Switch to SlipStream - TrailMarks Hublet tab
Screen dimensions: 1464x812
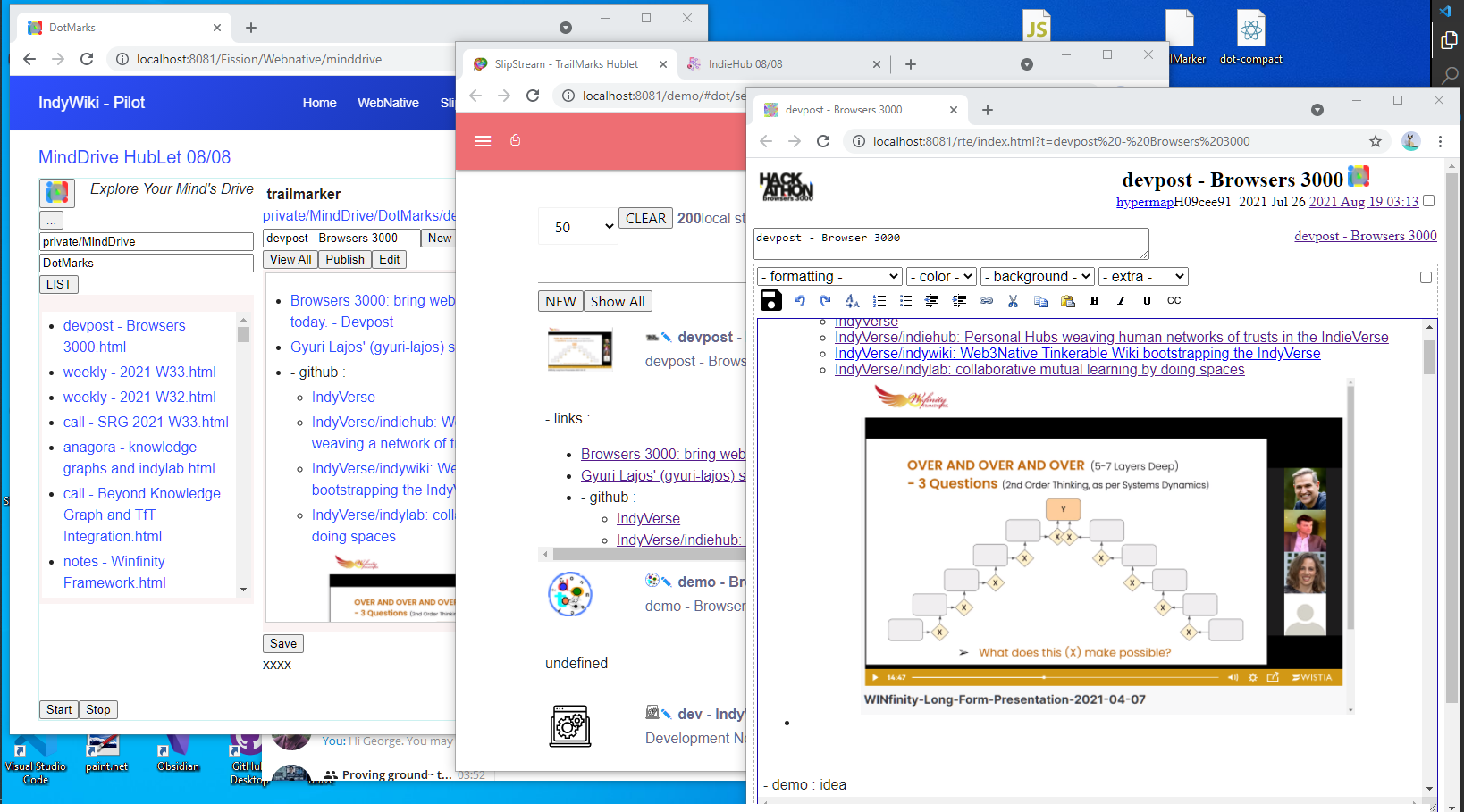point(568,64)
